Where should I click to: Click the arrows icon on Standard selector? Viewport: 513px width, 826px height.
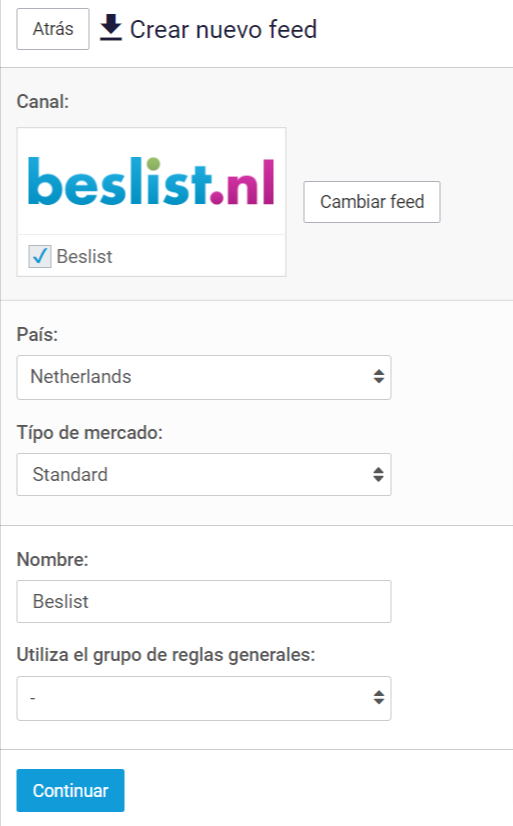pyautogui.click(x=379, y=474)
